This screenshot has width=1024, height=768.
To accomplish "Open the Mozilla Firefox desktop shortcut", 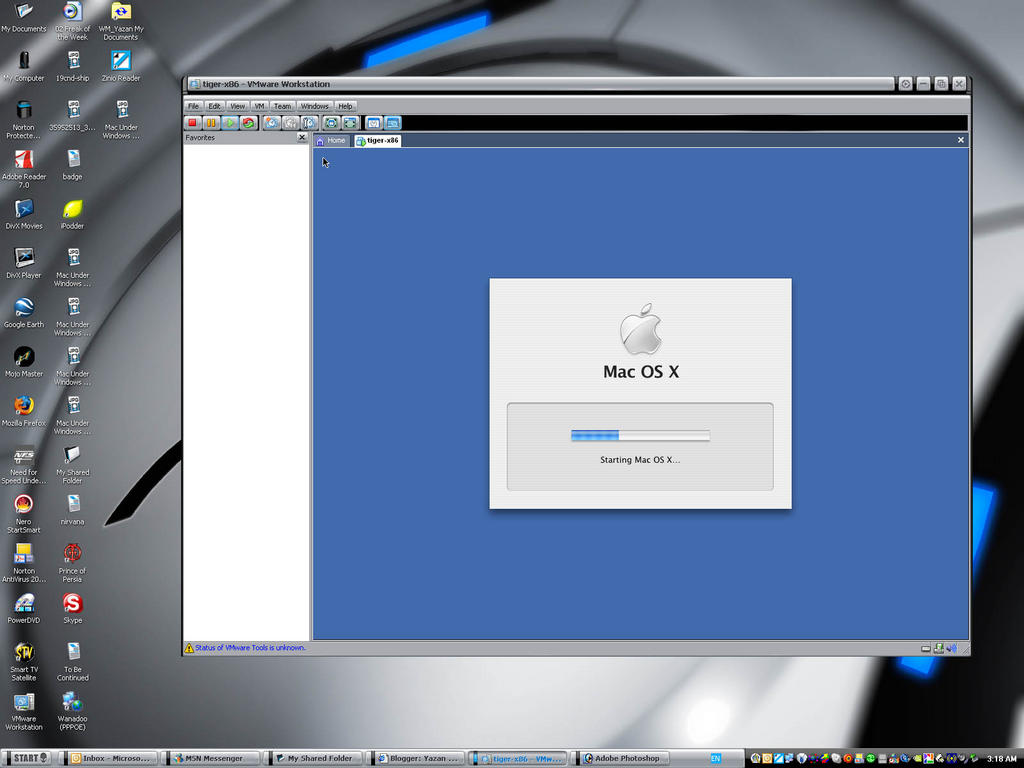I will pyautogui.click(x=24, y=410).
